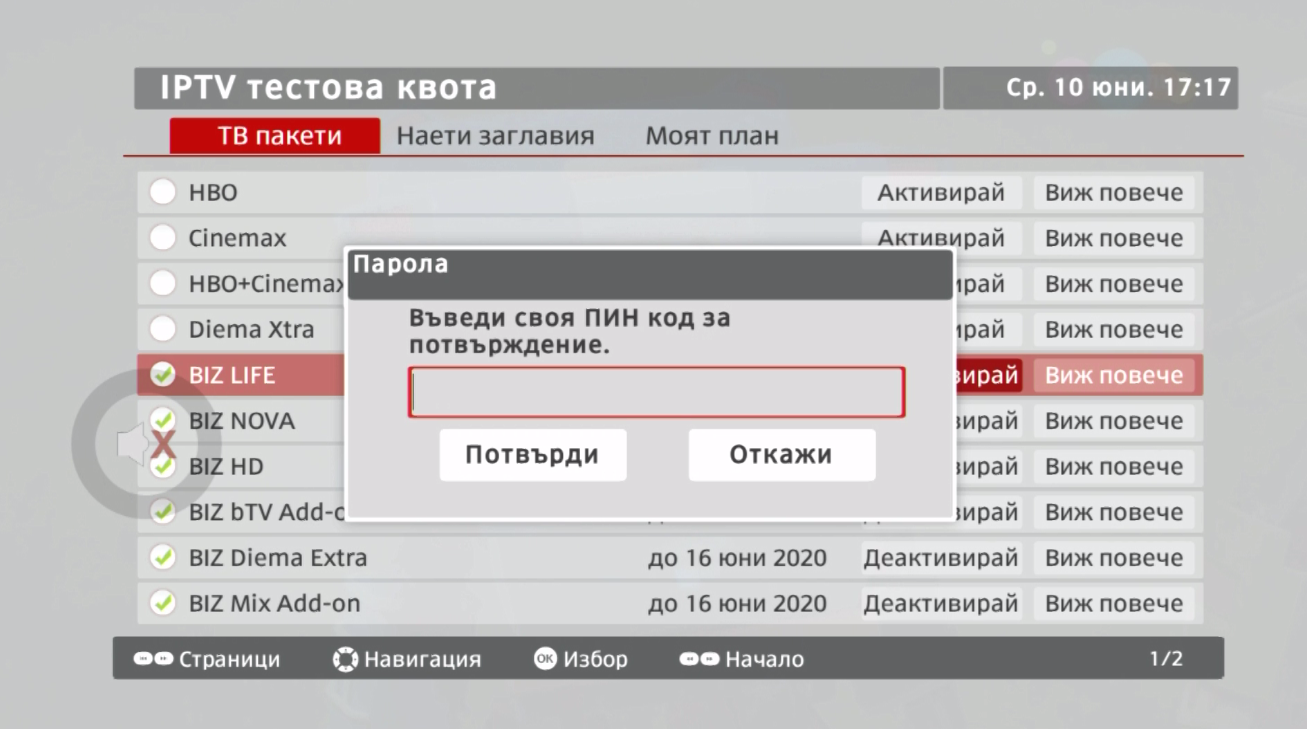The height and width of the screenshot is (729, 1307).
Task: Click the green checkmark beside BIZ HD
Action: coord(163,466)
